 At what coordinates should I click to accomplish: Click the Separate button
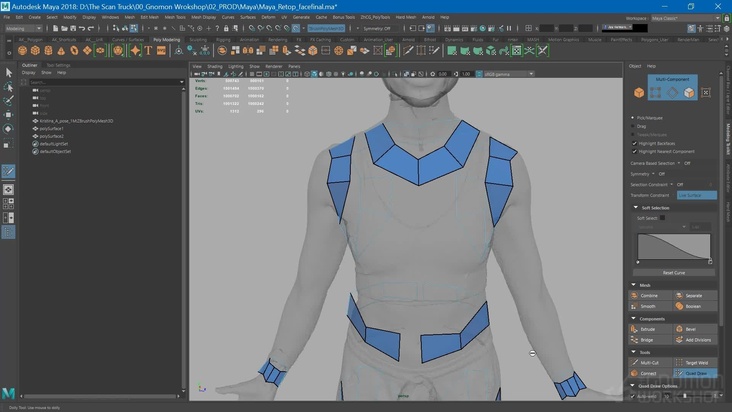tap(696, 295)
